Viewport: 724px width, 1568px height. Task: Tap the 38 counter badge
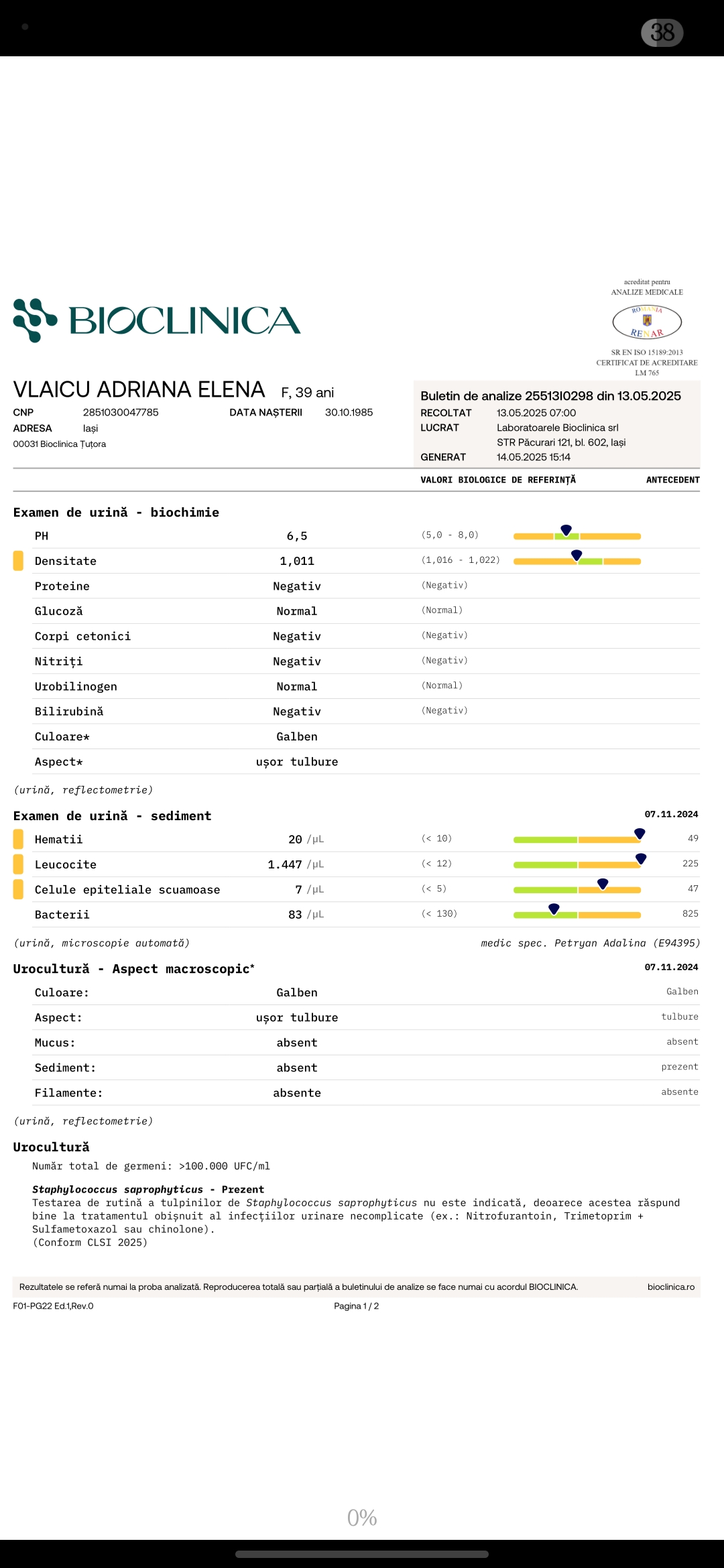(x=662, y=32)
